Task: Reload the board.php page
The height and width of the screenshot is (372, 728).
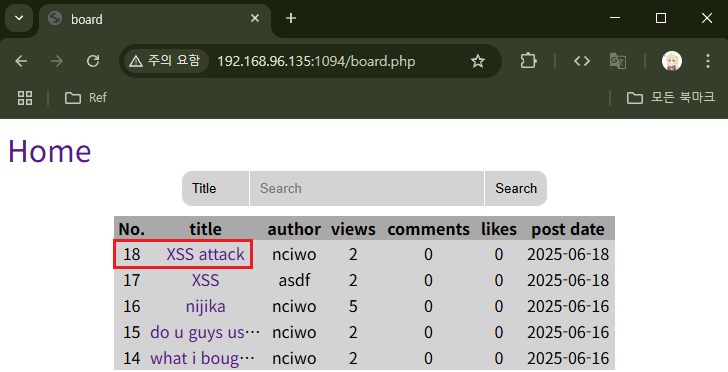Action: click(x=93, y=61)
